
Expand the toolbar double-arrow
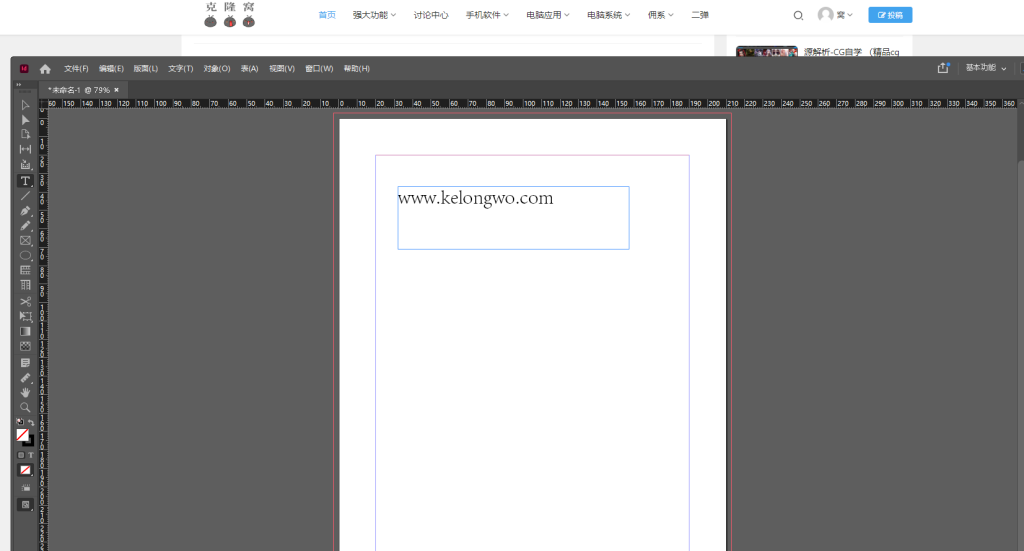pos(18,84)
